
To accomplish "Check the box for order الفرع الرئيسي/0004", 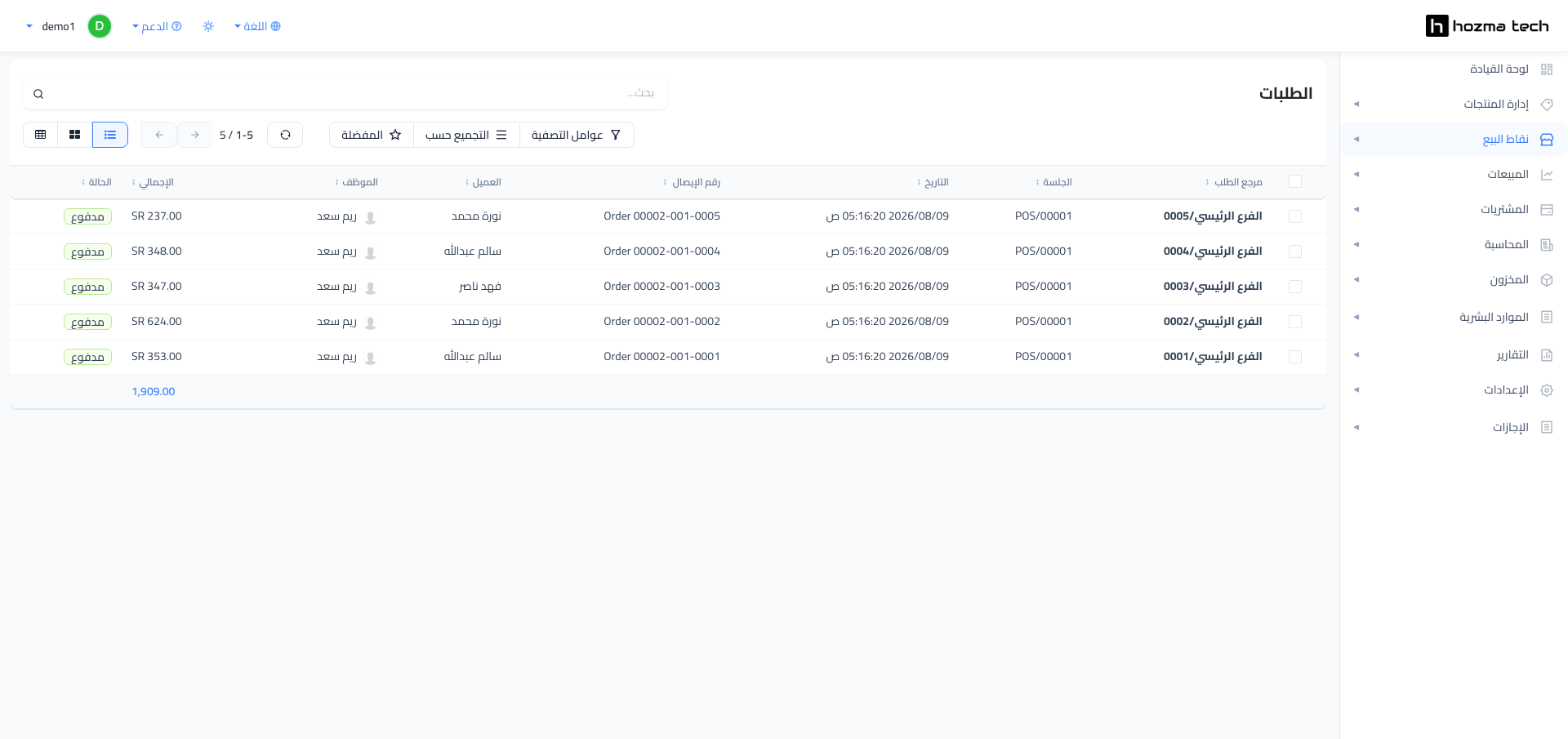I will 1295,252.
